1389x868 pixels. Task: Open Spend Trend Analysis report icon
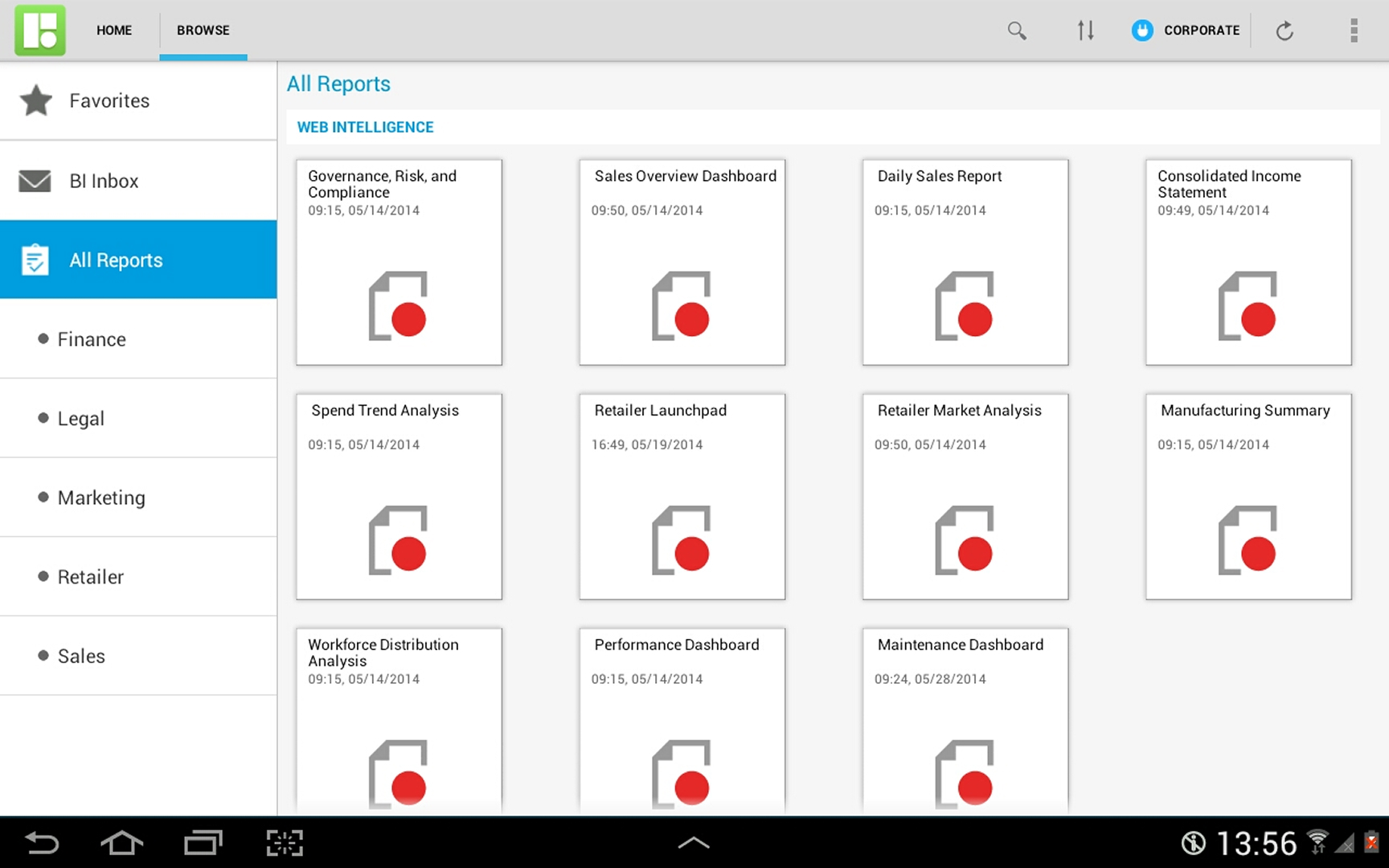click(x=399, y=540)
